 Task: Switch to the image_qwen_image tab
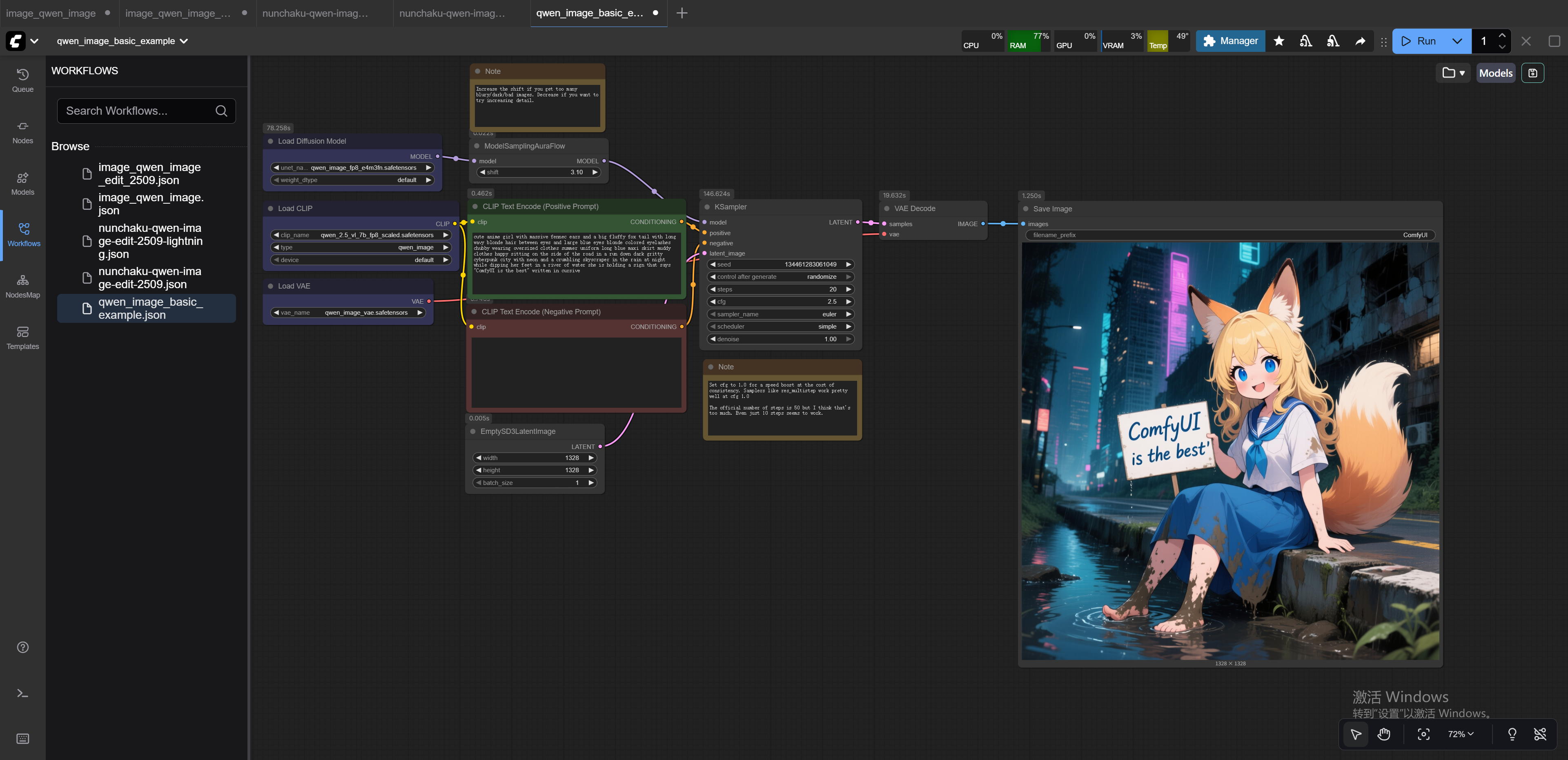coord(51,13)
